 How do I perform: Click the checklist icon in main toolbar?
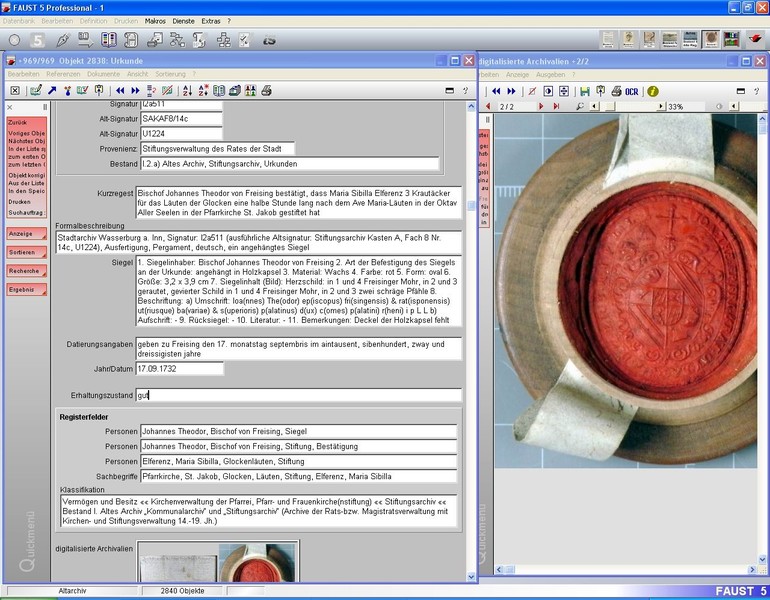[x=245, y=40]
